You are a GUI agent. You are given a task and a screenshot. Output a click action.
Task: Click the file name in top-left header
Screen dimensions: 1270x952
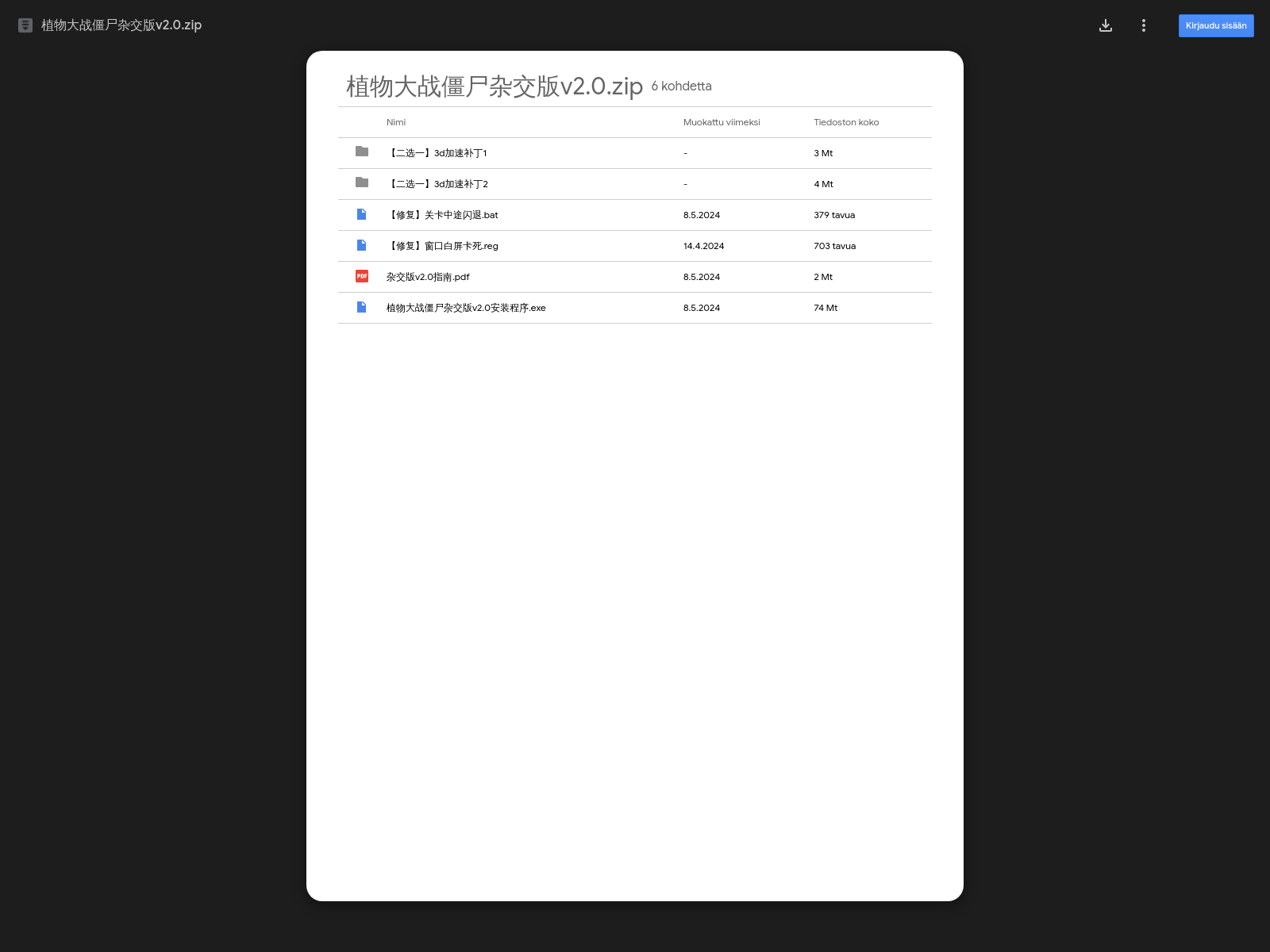point(121,25)
